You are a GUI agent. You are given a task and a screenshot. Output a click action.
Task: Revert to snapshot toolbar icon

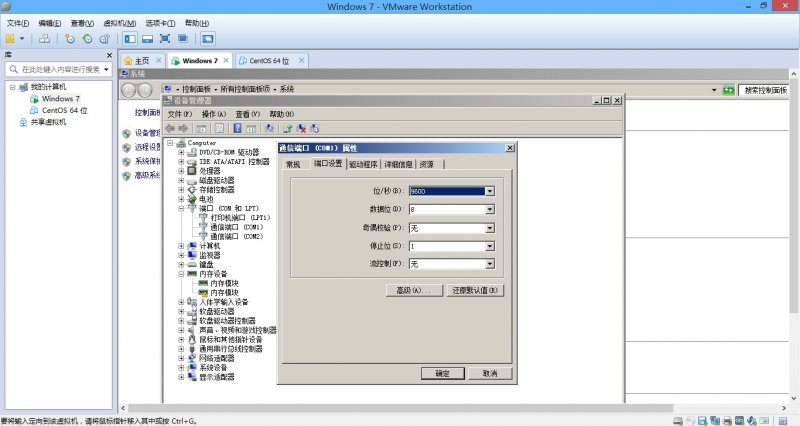coord(87,39)
